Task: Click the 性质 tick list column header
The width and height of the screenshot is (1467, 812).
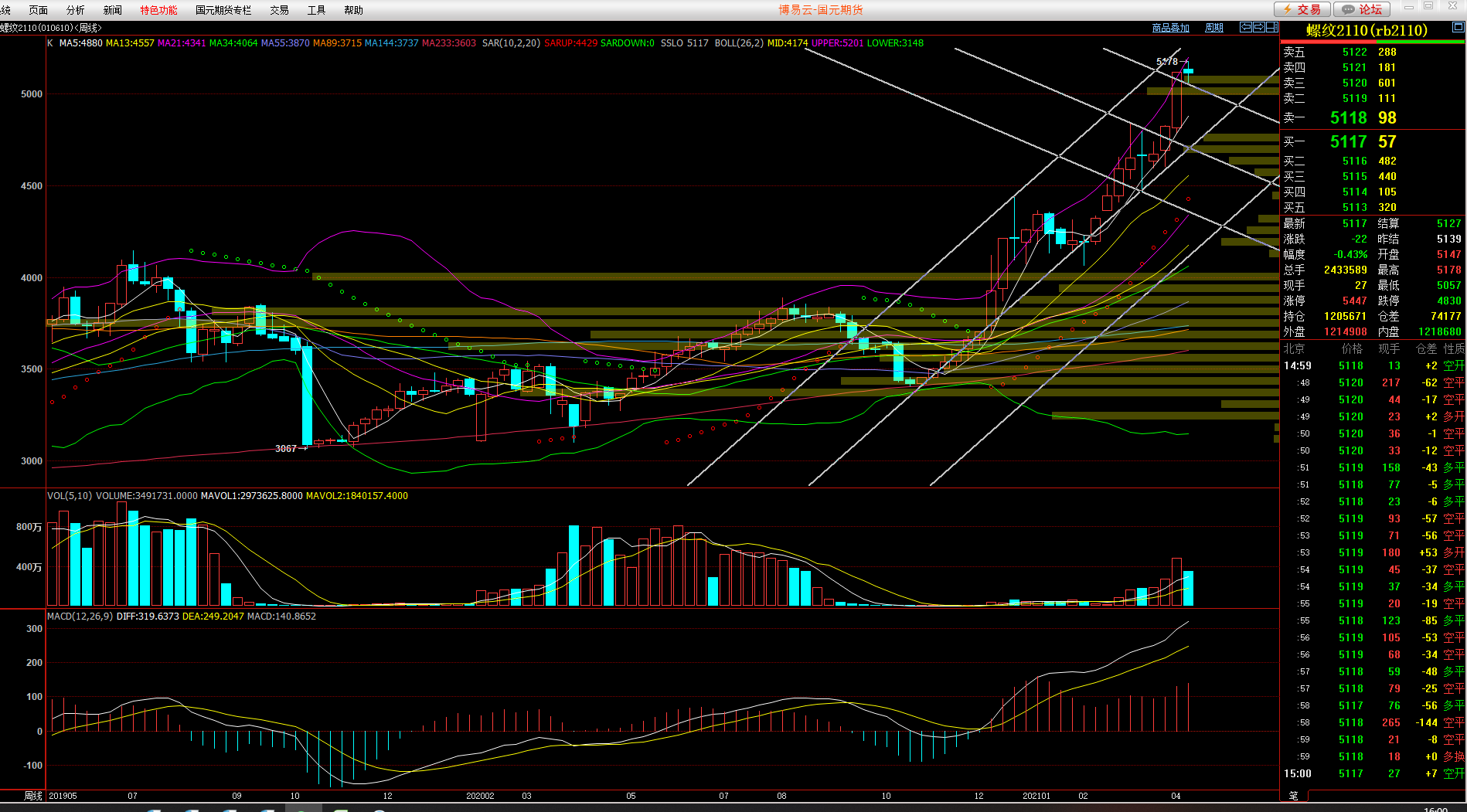Action: [1454, 349]
